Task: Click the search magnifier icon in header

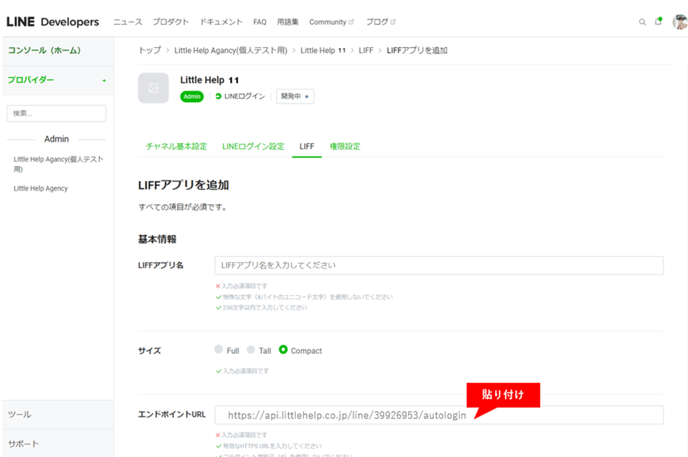Action: pos(642,21)
